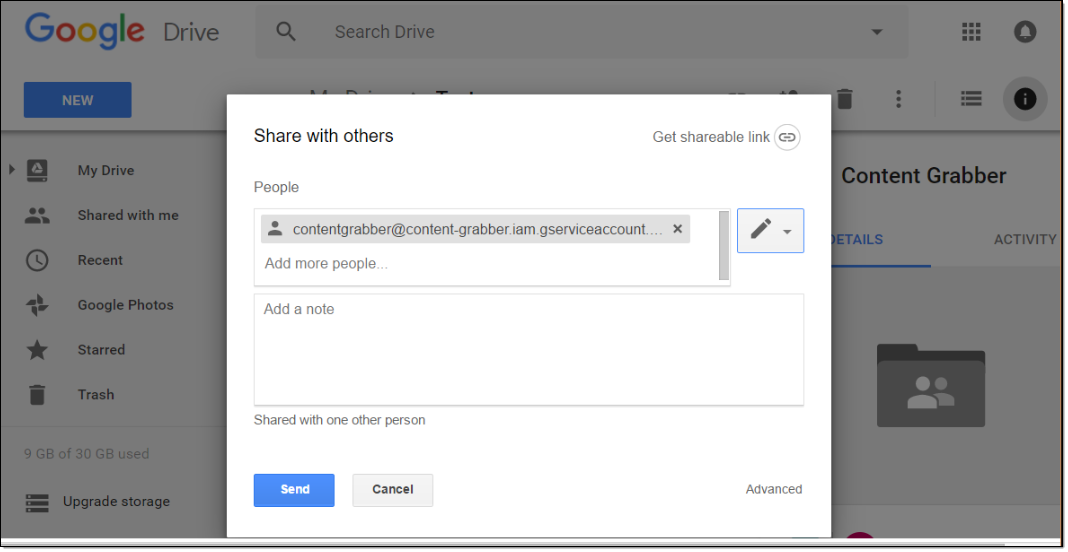This screenshot has width=1068, height=552.
Task: Open the more actions three-dot menu
Action: tap(899, 99)
